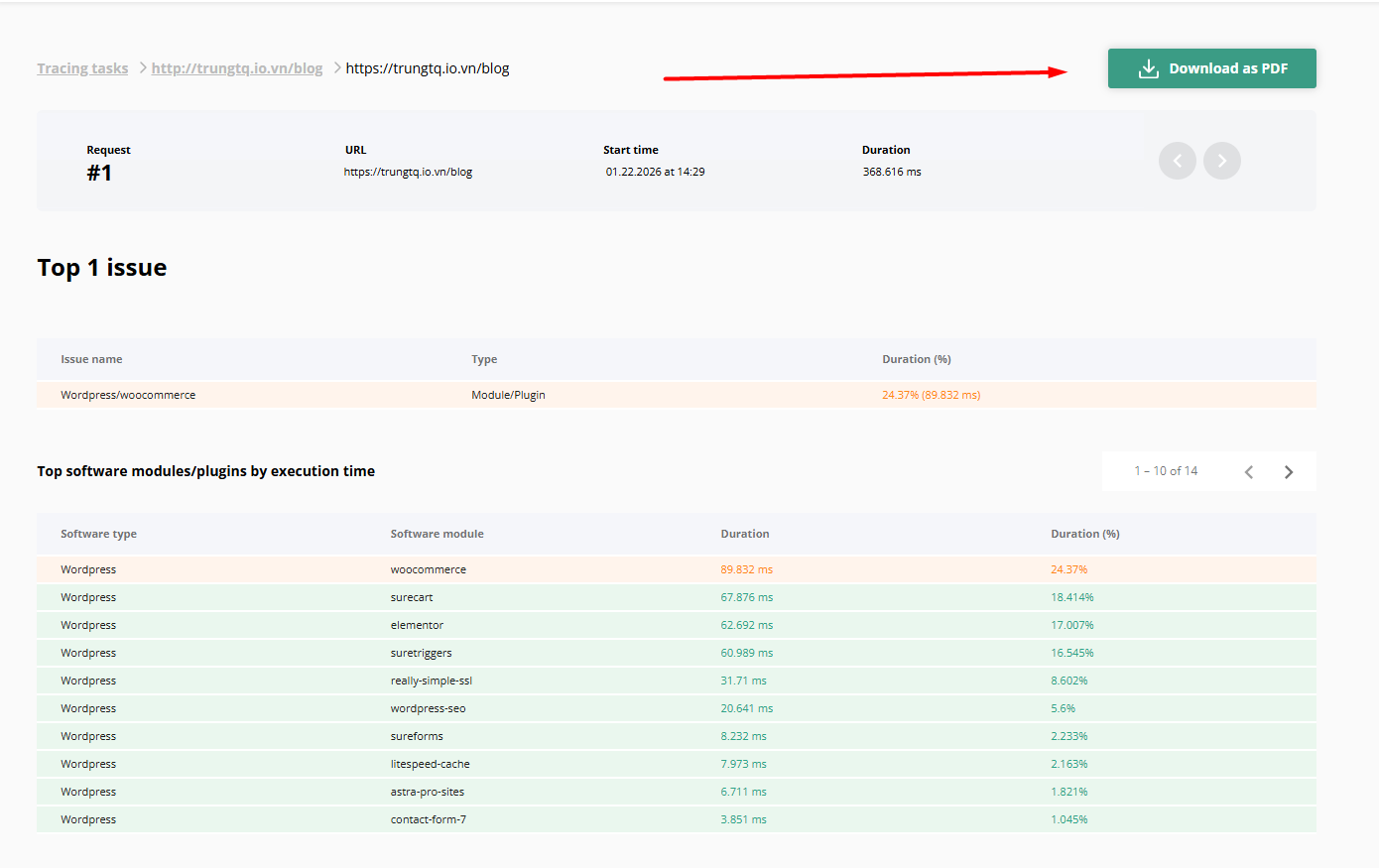Click the 18.414% duration percentage
This screenshot has height=868, width=1379.
tap(1072, 597)
